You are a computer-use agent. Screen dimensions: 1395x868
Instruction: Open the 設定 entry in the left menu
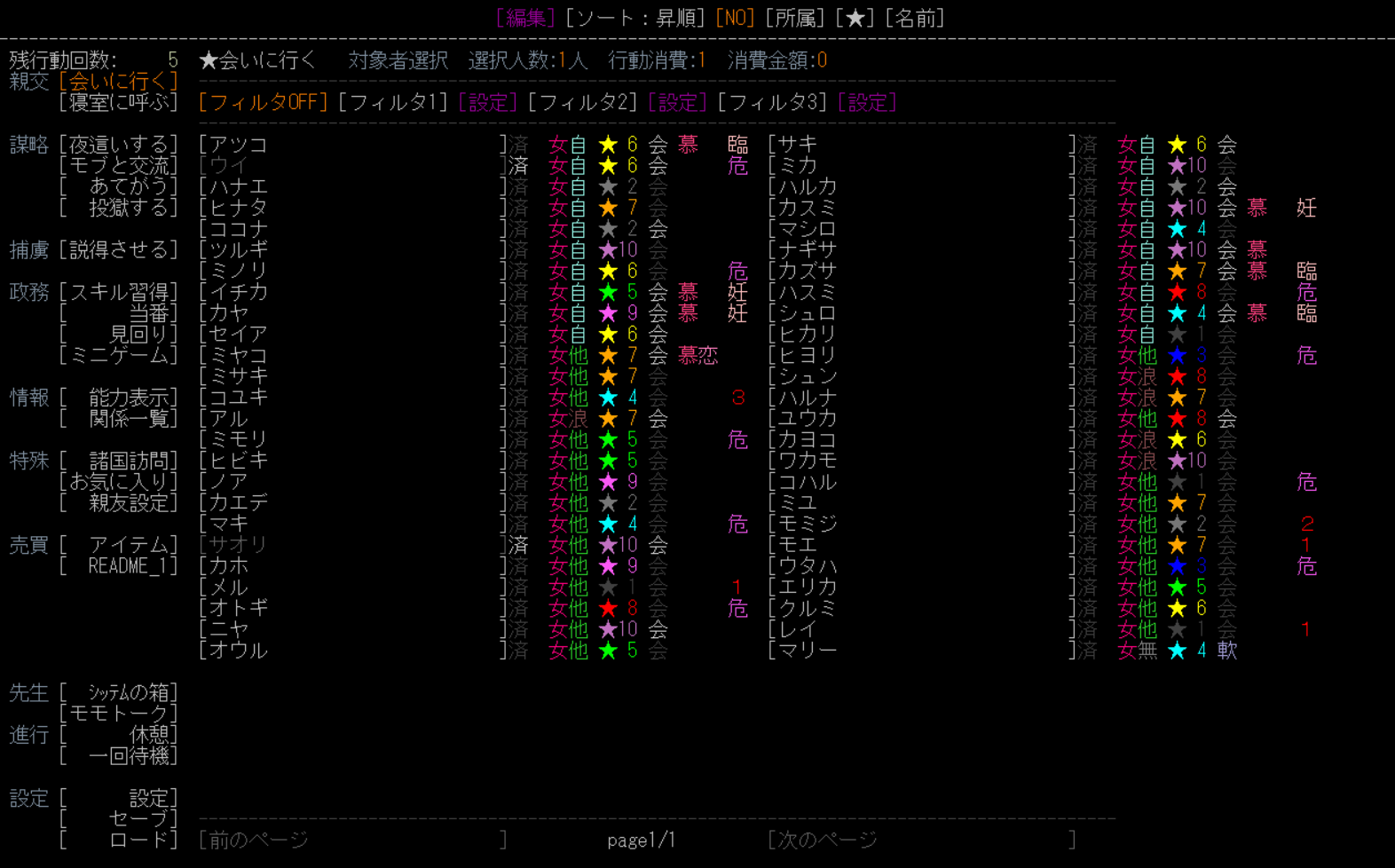(119, 798)
